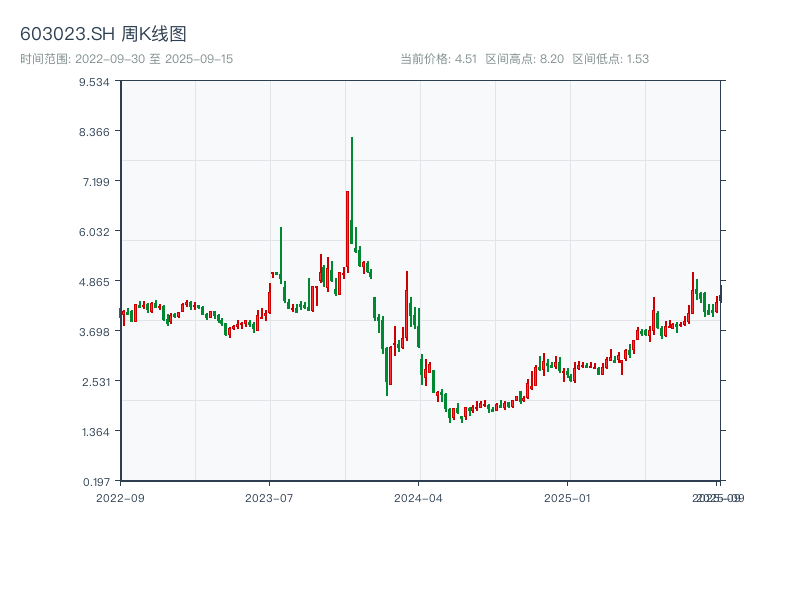Select the 2023-07 x-axis date label
Viewport: 800px width, 600px height.
270,497
